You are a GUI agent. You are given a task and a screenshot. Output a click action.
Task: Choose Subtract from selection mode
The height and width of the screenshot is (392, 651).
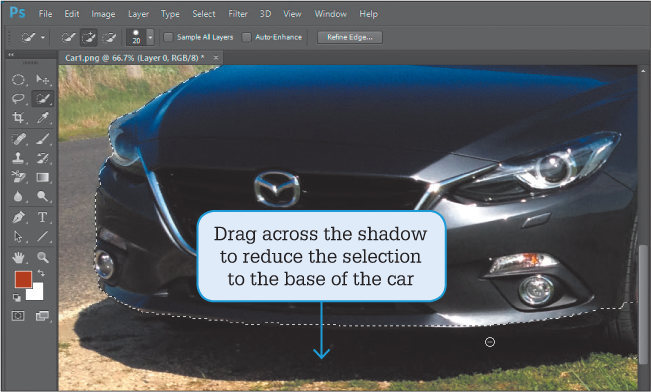109,38
